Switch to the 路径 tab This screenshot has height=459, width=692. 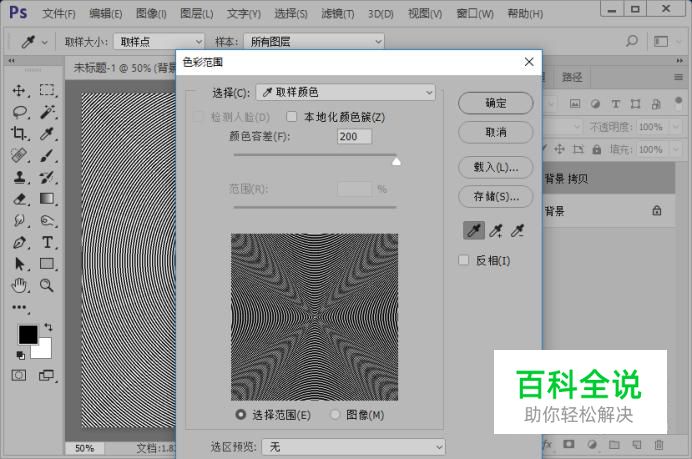click(x=572, y=77)
